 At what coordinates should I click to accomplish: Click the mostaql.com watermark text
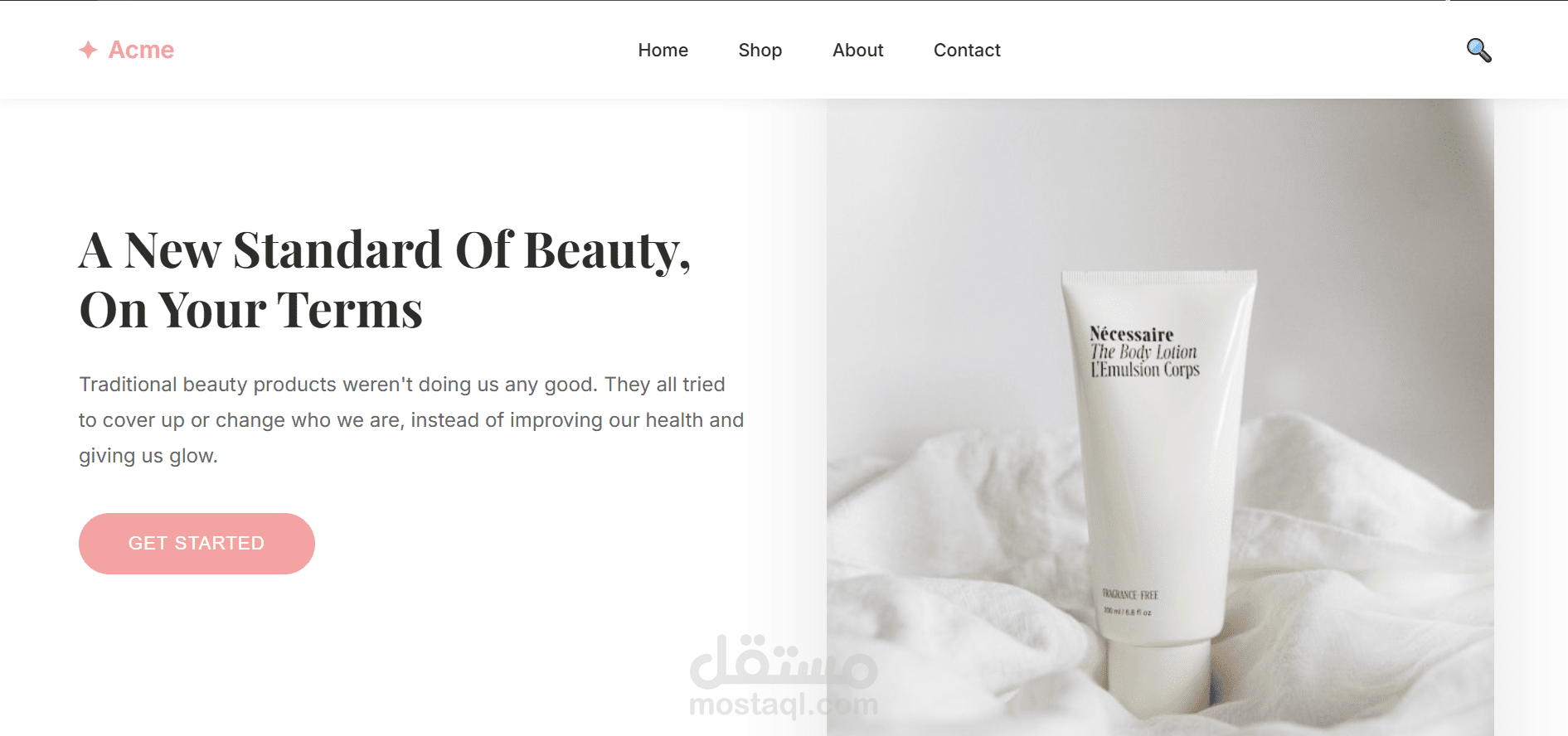784,705
